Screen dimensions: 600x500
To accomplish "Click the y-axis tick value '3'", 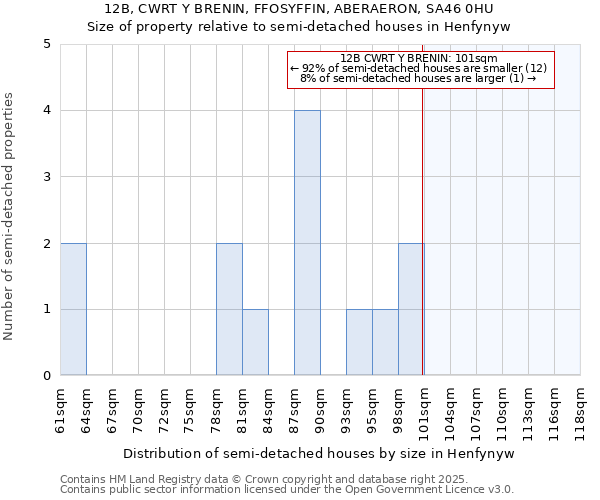I will 47,177.
